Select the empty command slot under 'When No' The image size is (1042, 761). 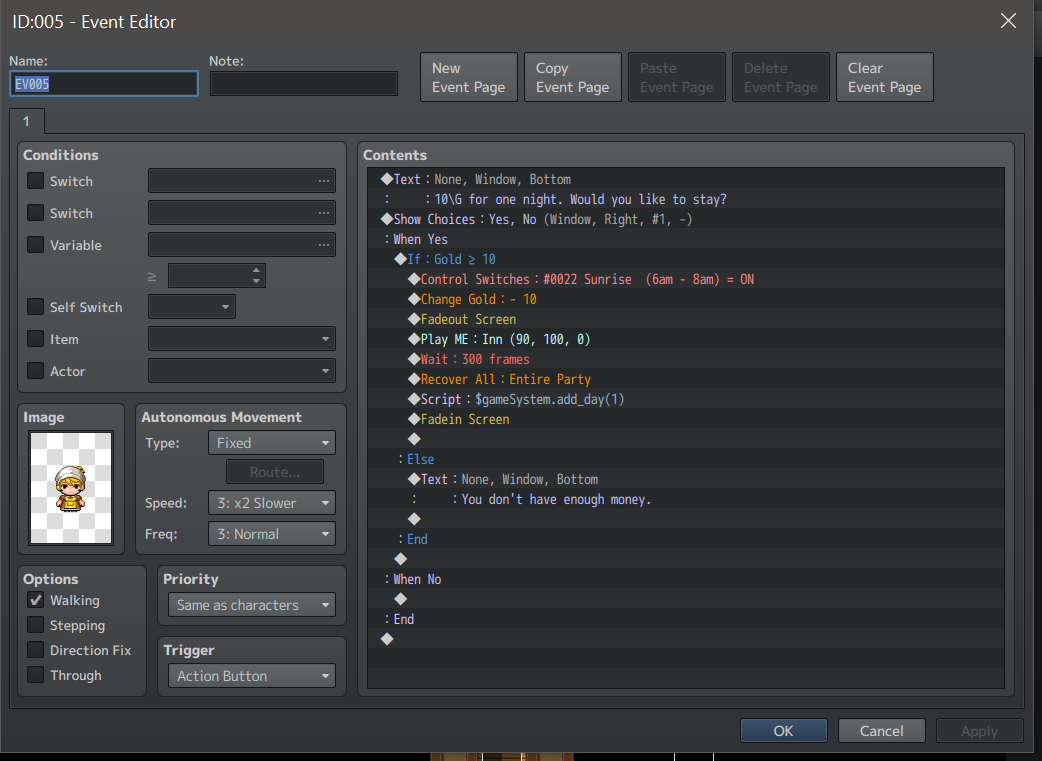coord(686,599)
